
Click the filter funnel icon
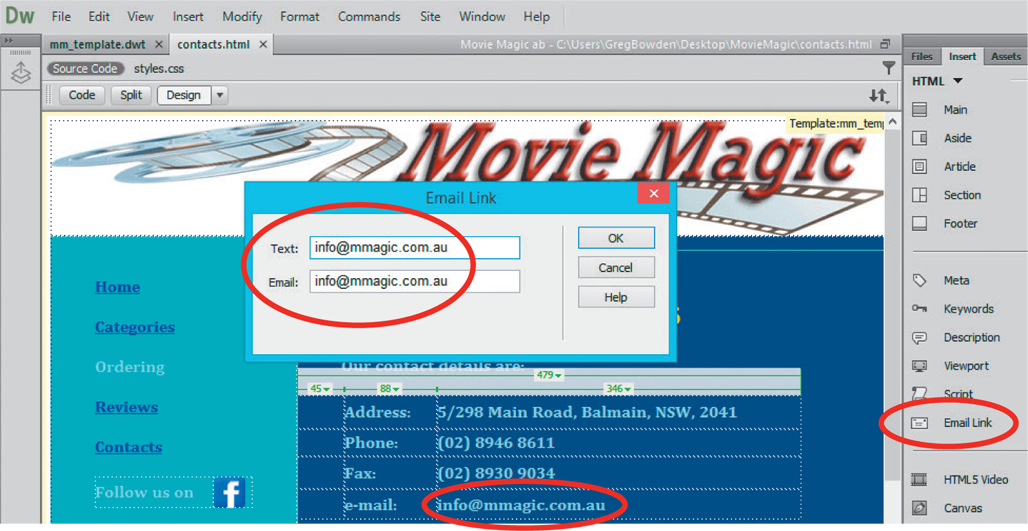click(x=888, y=68)
